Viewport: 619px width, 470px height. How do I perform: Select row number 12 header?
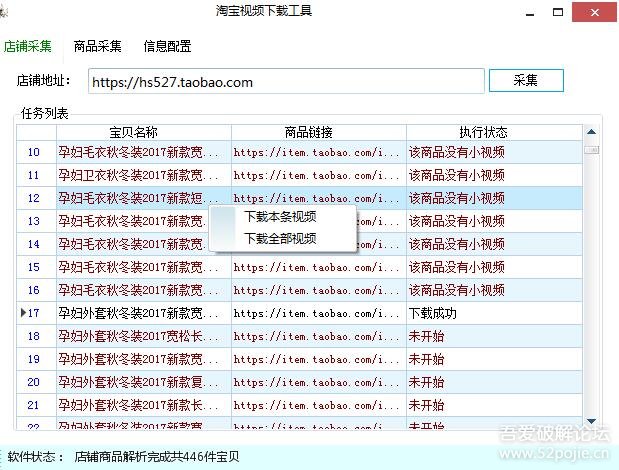pos(36,198)
